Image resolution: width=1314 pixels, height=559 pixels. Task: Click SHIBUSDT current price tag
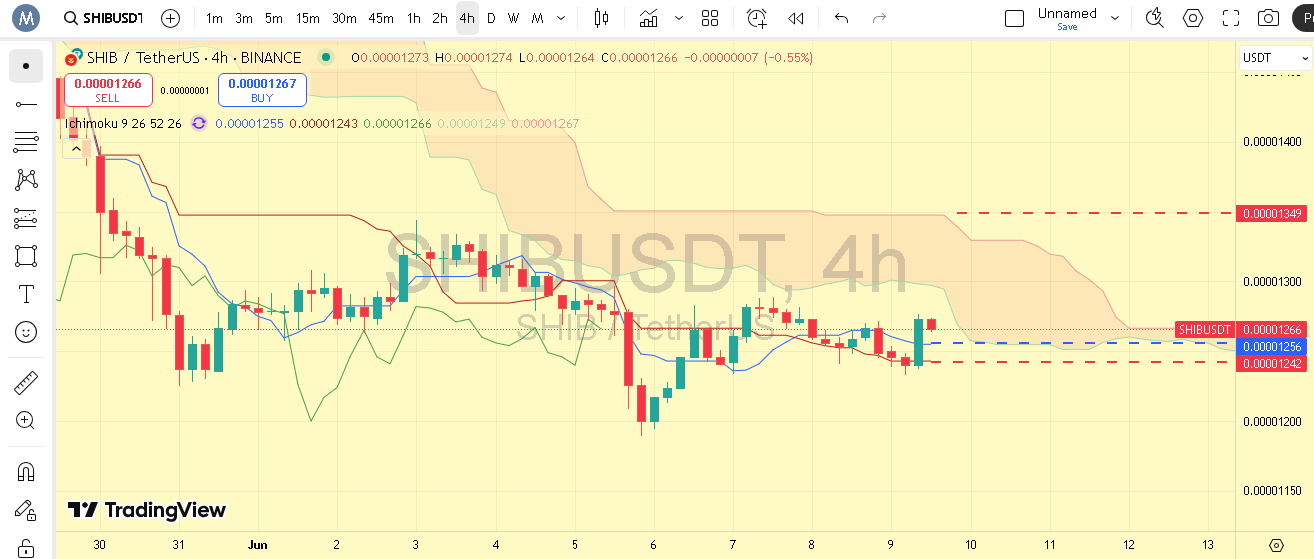point(1204,329)
